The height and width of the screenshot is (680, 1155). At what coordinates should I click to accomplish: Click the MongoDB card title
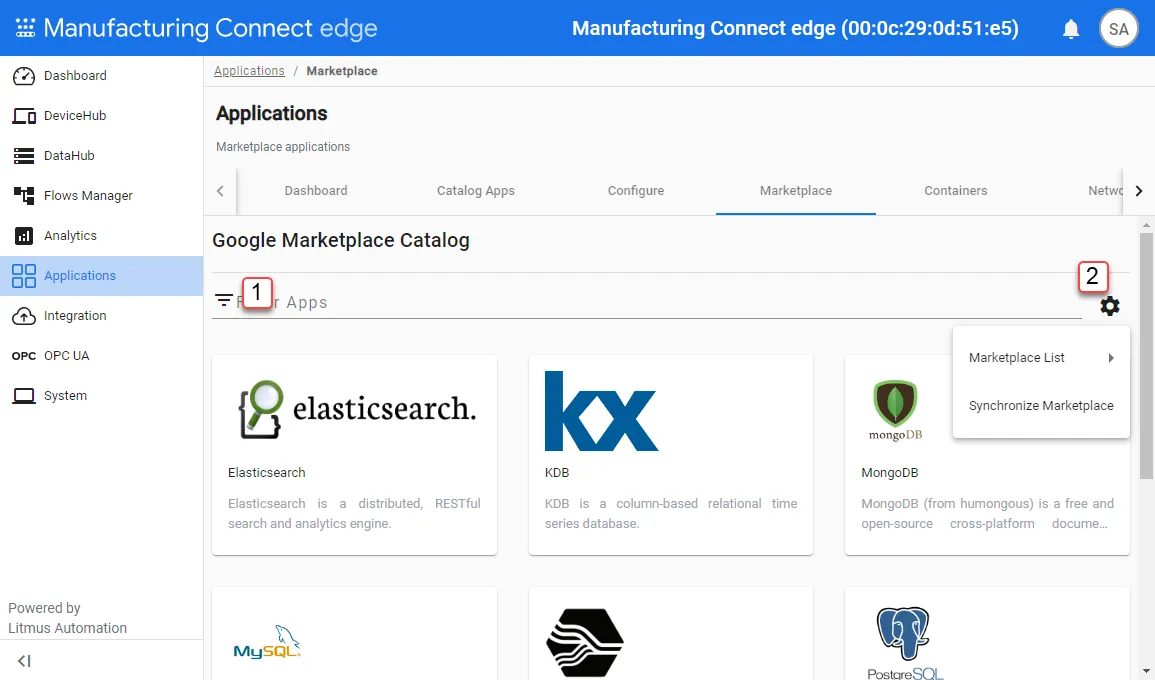click(x=890, y=473)
